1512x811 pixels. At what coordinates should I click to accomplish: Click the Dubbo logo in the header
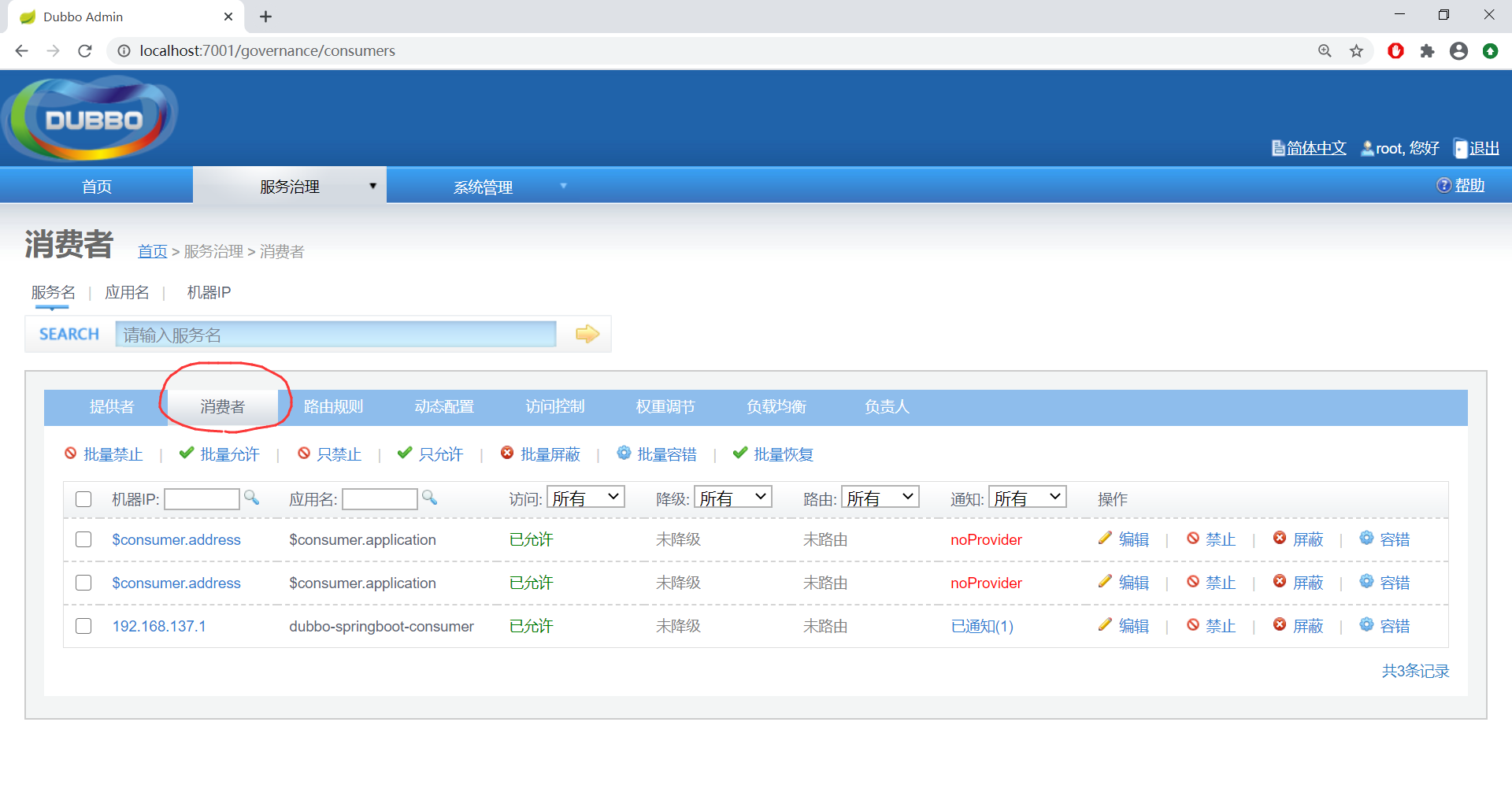91,119
